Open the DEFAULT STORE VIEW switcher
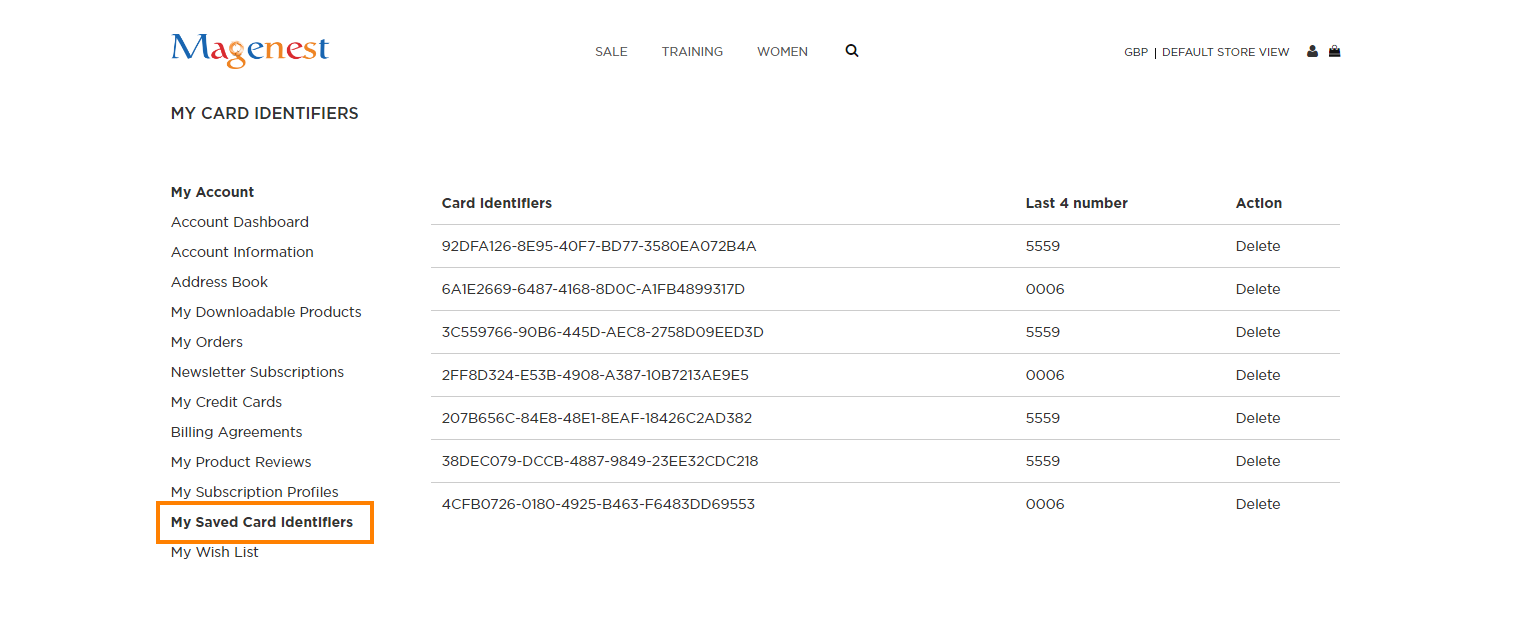Screen dimensions: 1535x618 (x=1225, y=51)
